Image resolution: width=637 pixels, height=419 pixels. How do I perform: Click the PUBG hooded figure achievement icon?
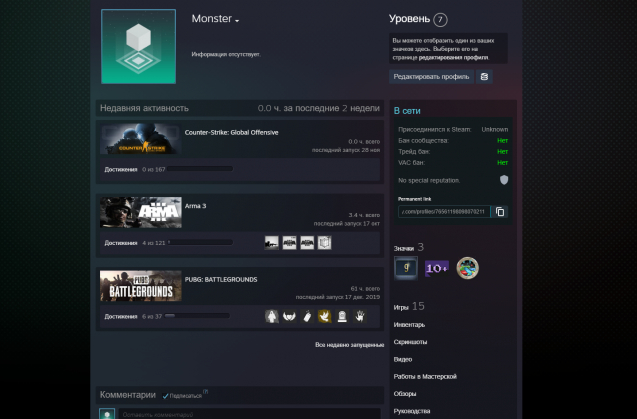tap(271, 316)
